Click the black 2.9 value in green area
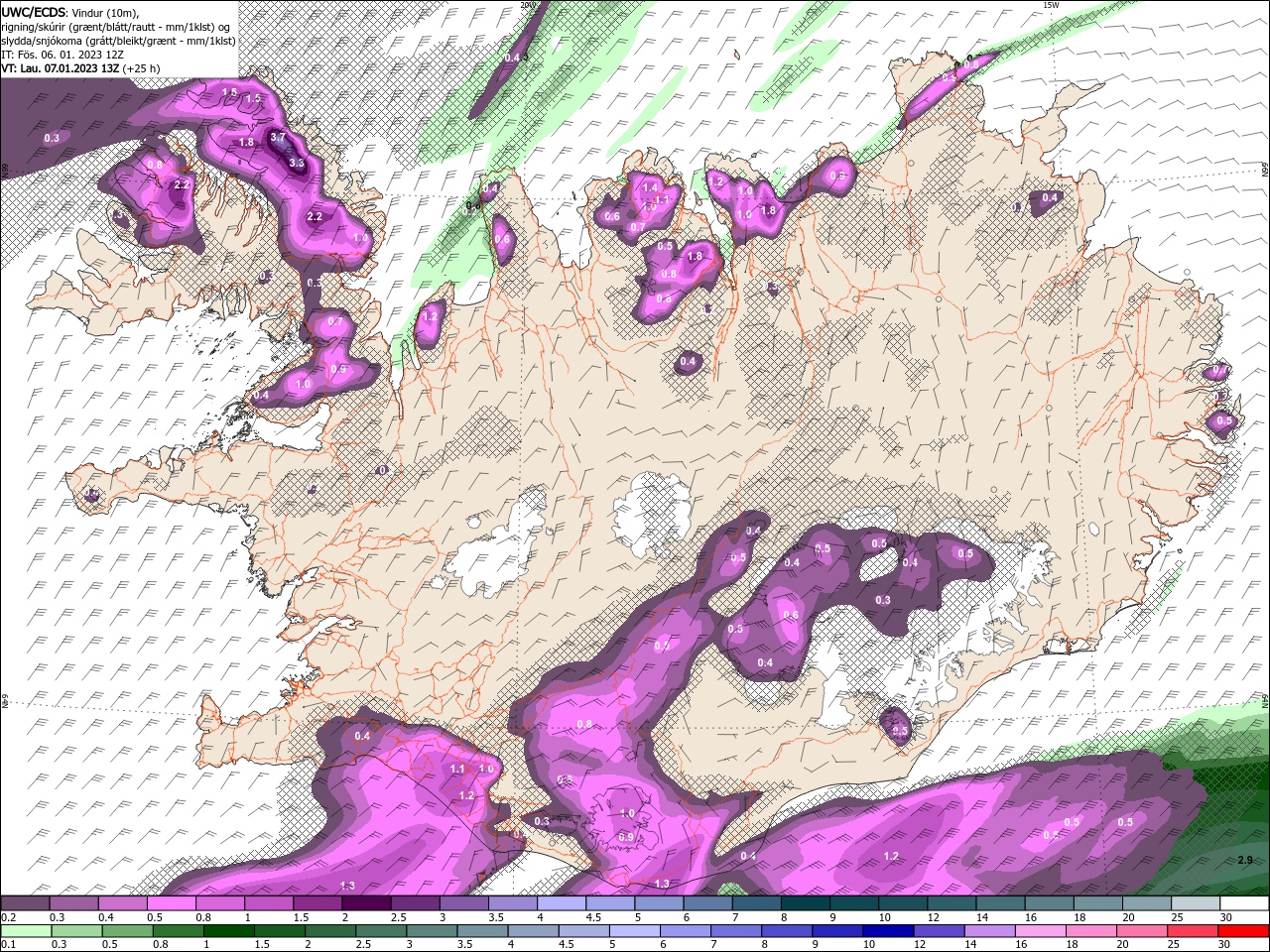The width and height of the screenshot is (1270, 952). 1246,860
